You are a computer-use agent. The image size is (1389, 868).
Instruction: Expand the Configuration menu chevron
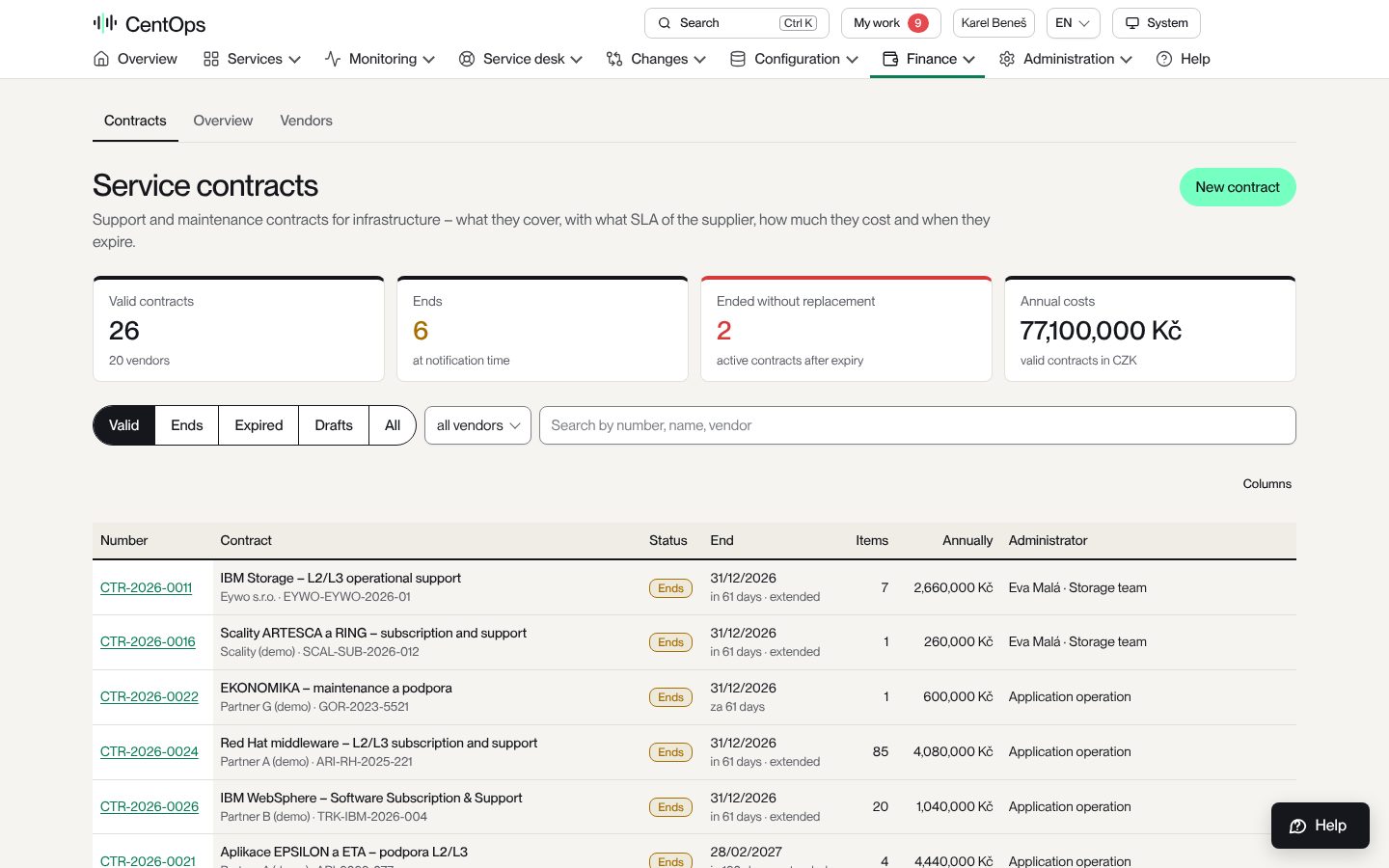[852, 60]
